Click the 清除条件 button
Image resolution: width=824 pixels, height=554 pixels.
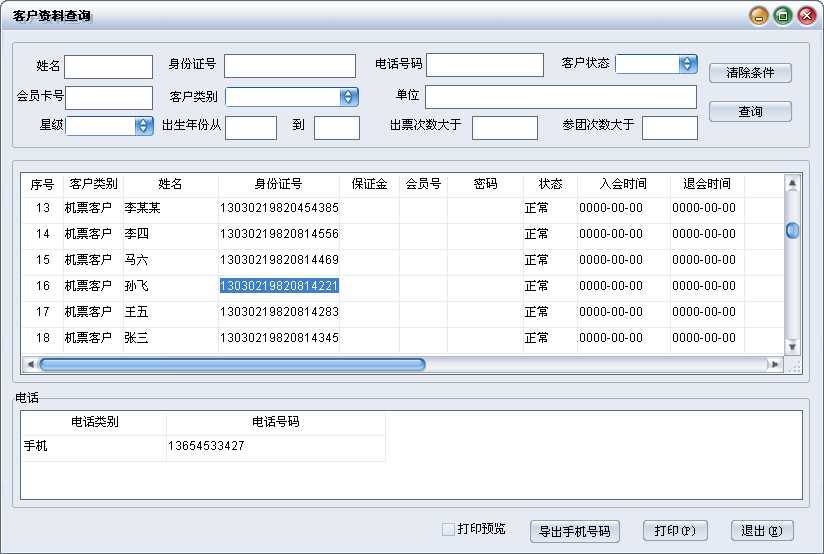(x=750, y=73)
